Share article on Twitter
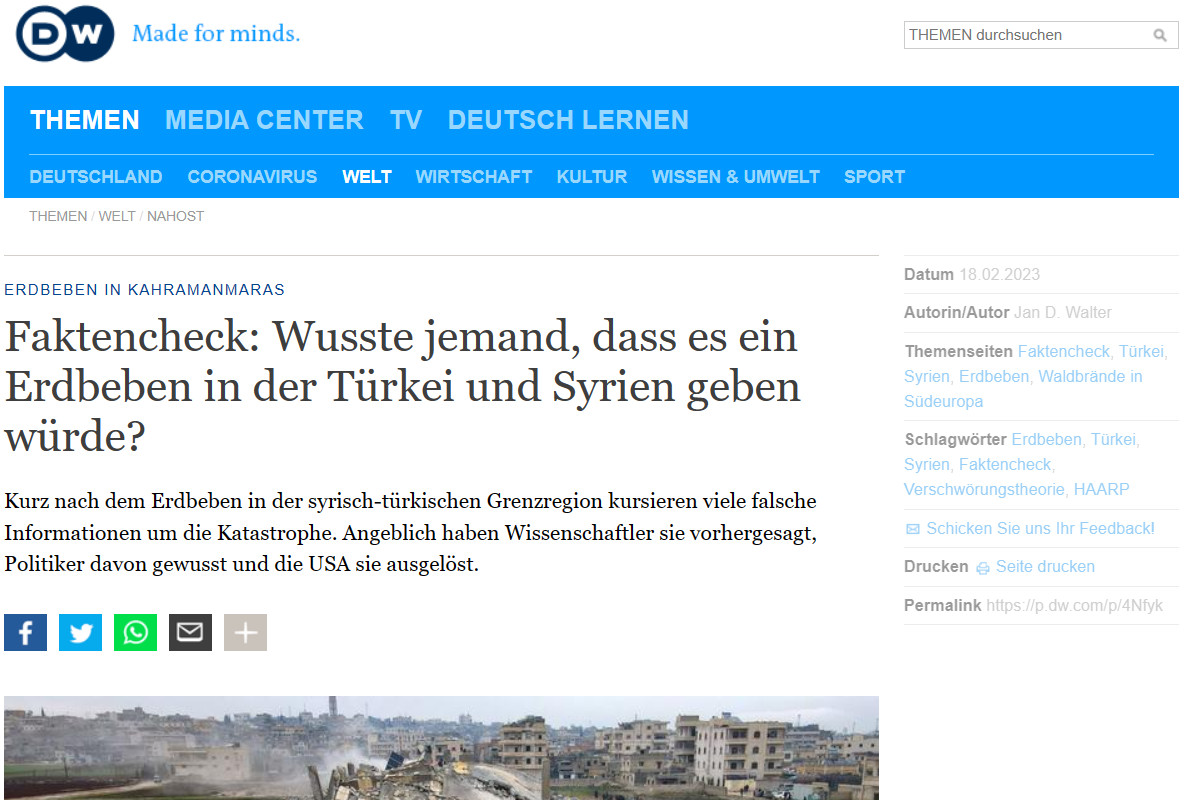The width and height of the screenshot is (1200, 800). pyautogui.click(x=80, y=632)
